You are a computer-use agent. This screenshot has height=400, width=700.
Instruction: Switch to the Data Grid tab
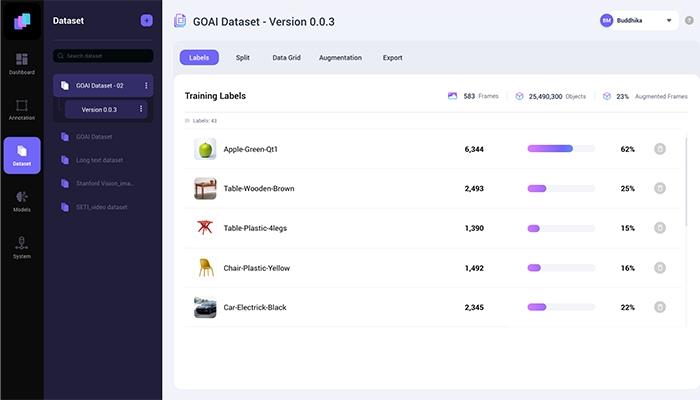coord(286,58)
